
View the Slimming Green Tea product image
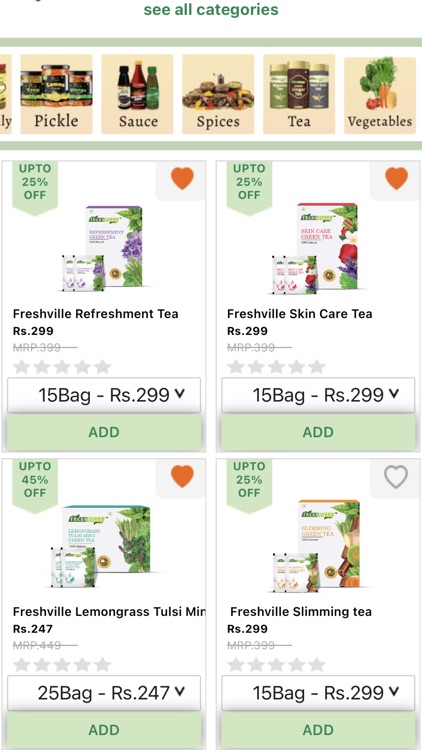316,545
